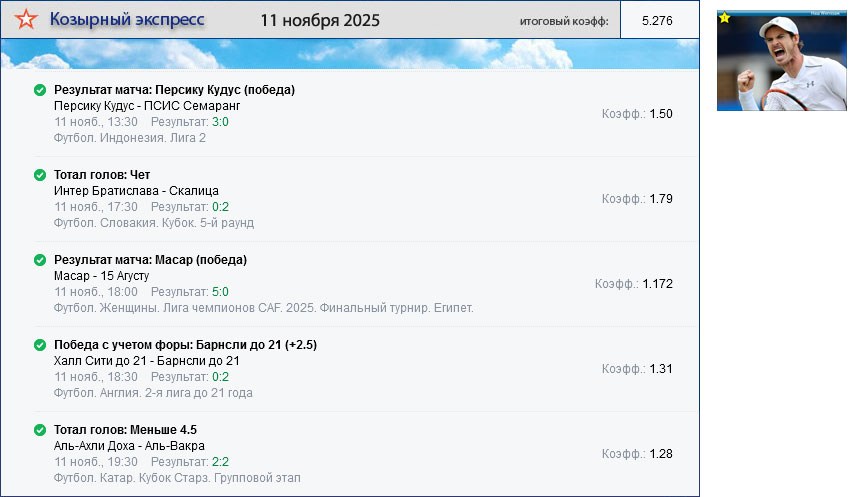
Task: Open the Масар - 15 Агусту match
Action: 101,275
